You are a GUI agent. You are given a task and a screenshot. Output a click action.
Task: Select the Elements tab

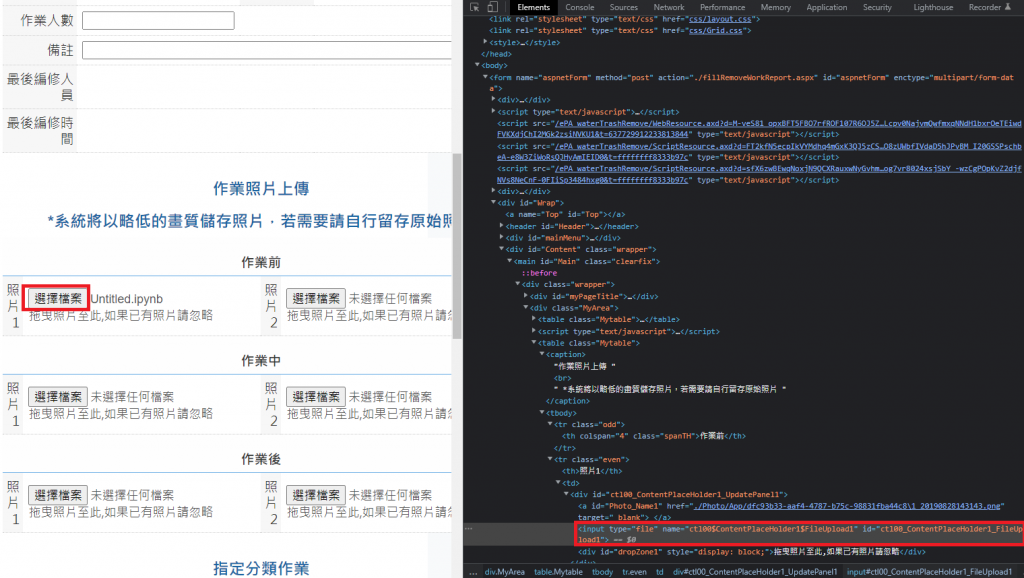coord(534,7)
